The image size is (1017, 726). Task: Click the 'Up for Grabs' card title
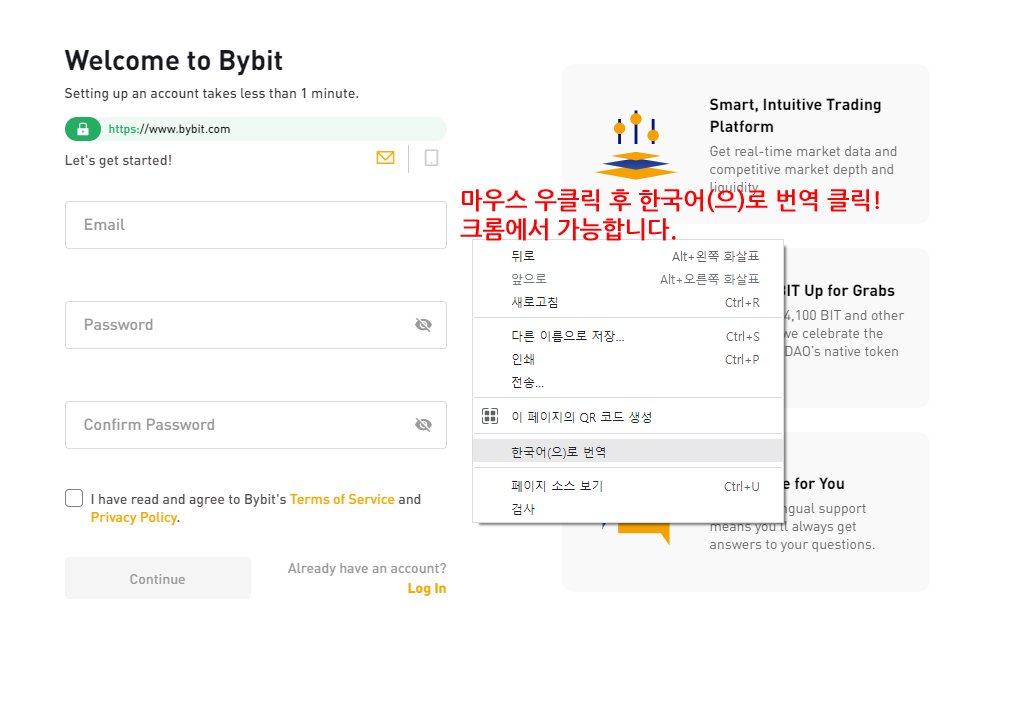841,291
